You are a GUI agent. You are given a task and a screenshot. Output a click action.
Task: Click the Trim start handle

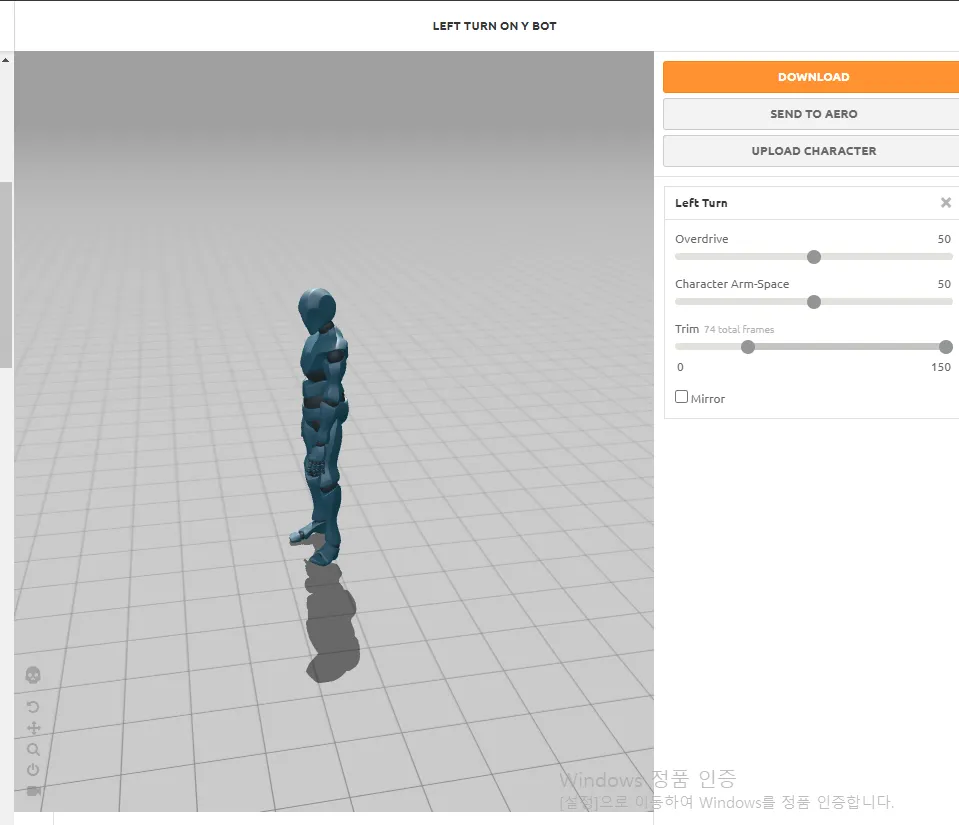point(747,347)
